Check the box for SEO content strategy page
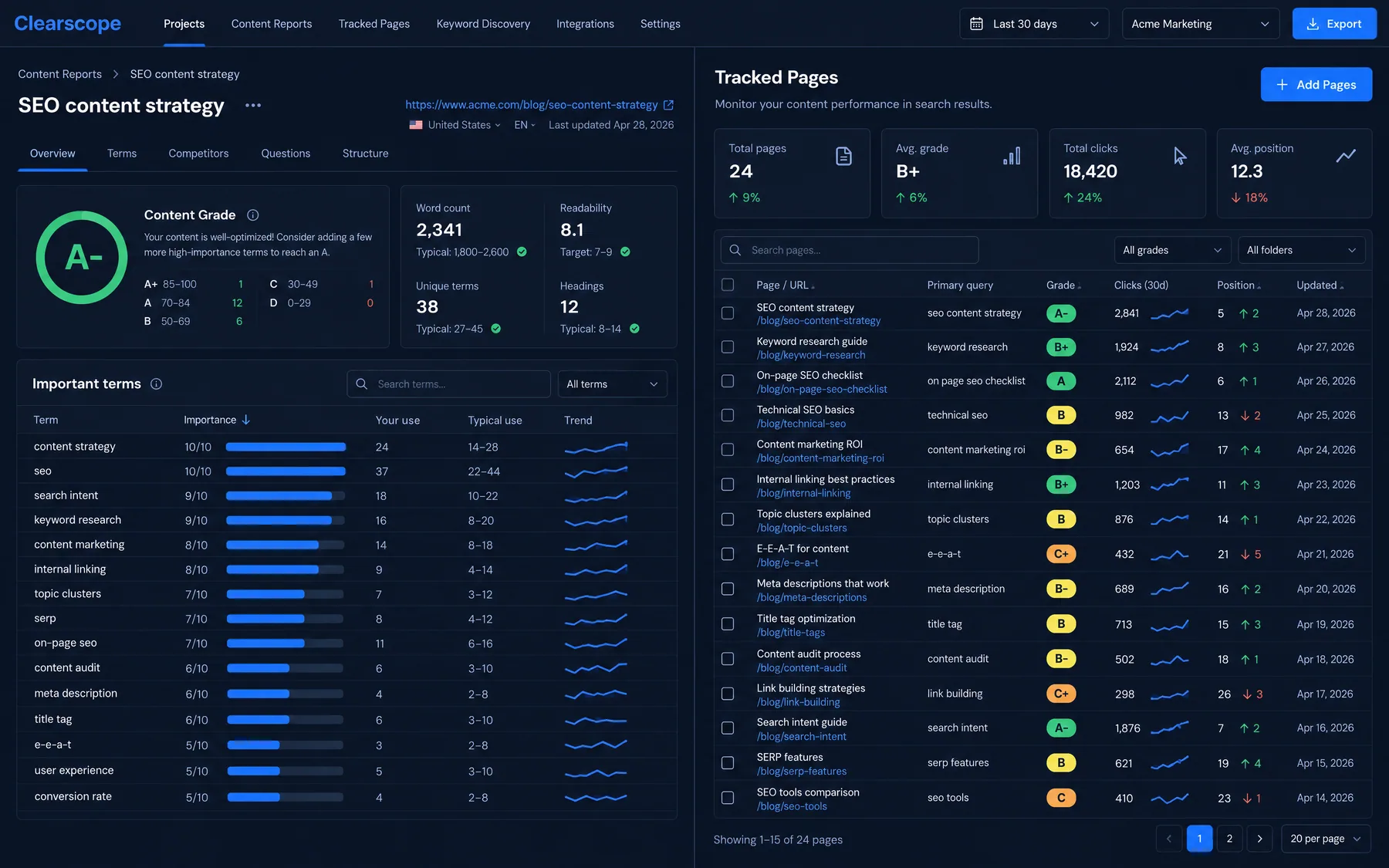This screenshot has width=1389, height=868. (x=728, y=313)
